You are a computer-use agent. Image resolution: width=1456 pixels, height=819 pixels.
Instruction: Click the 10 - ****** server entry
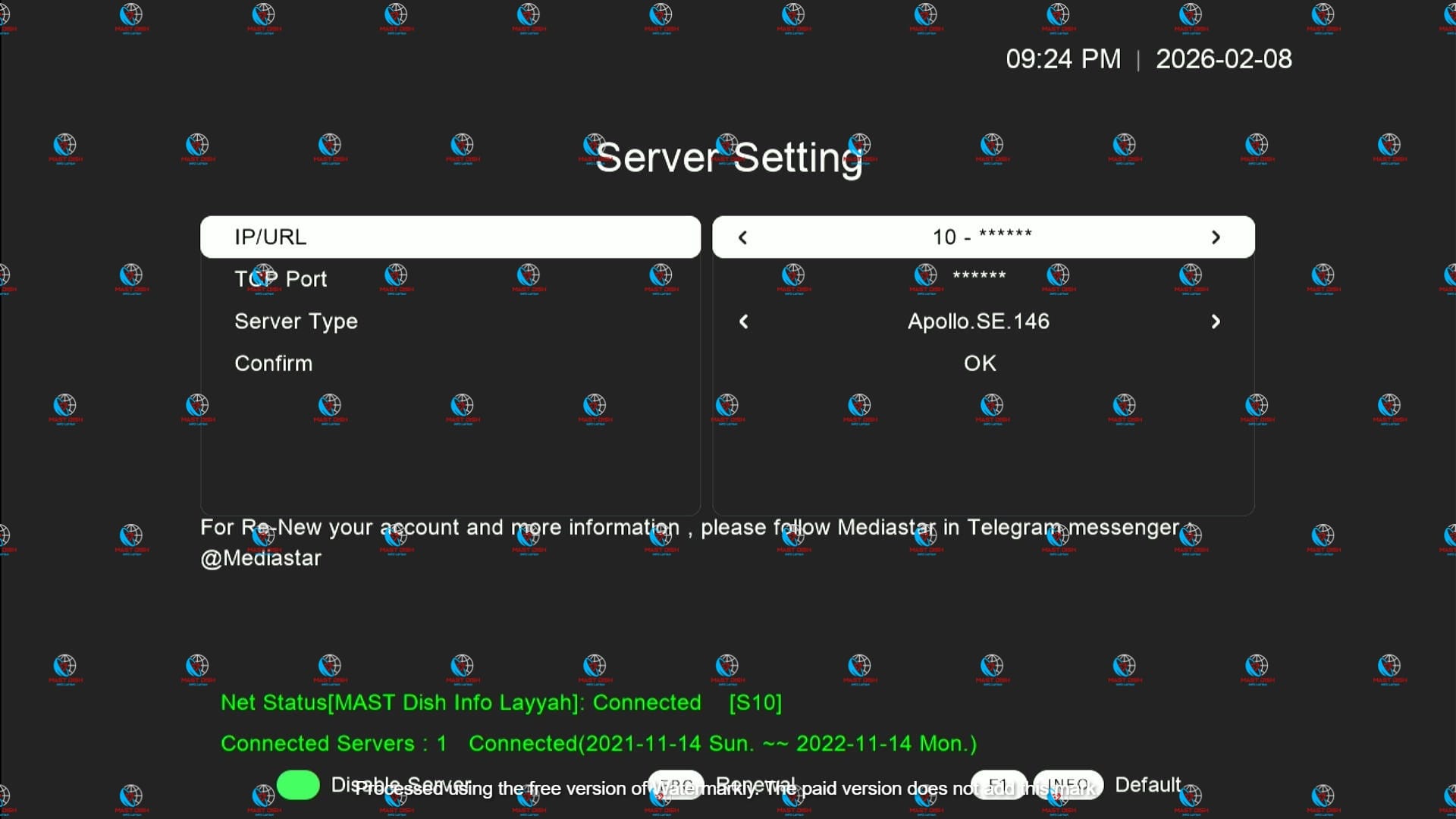[982, 237]
